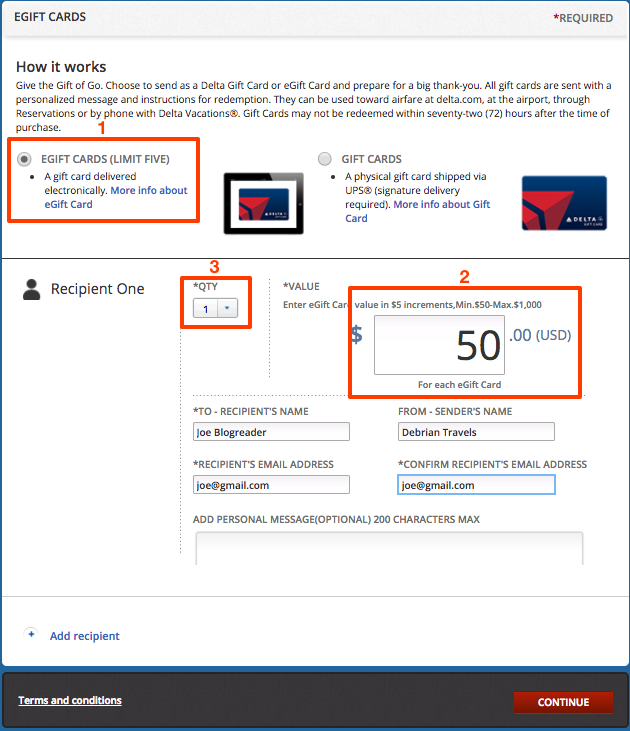Click the 'How it works' heading
Screen dimensions: 630x731
point(61,67)
